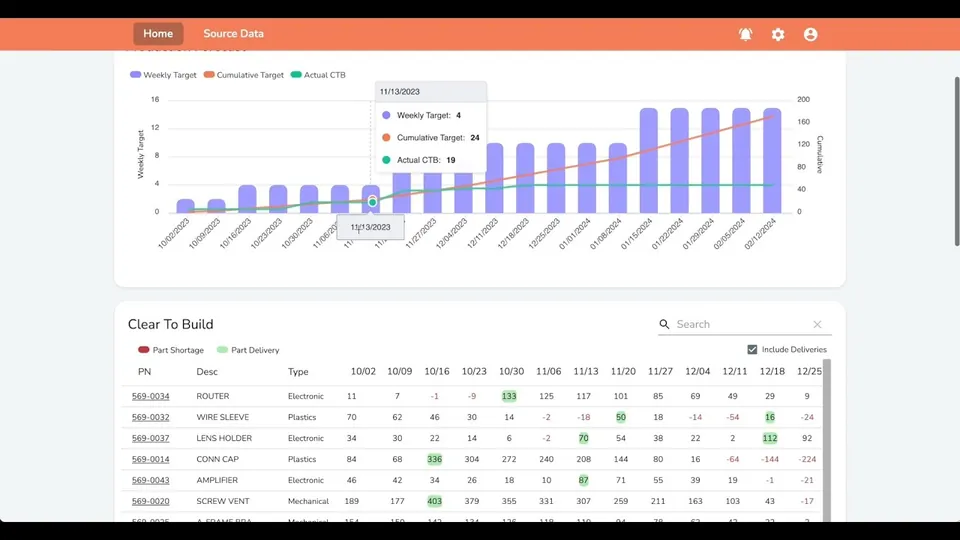The image size is (960, 540).
Task: Open part number 569-0043 link
Action: [x=151, y=480]
